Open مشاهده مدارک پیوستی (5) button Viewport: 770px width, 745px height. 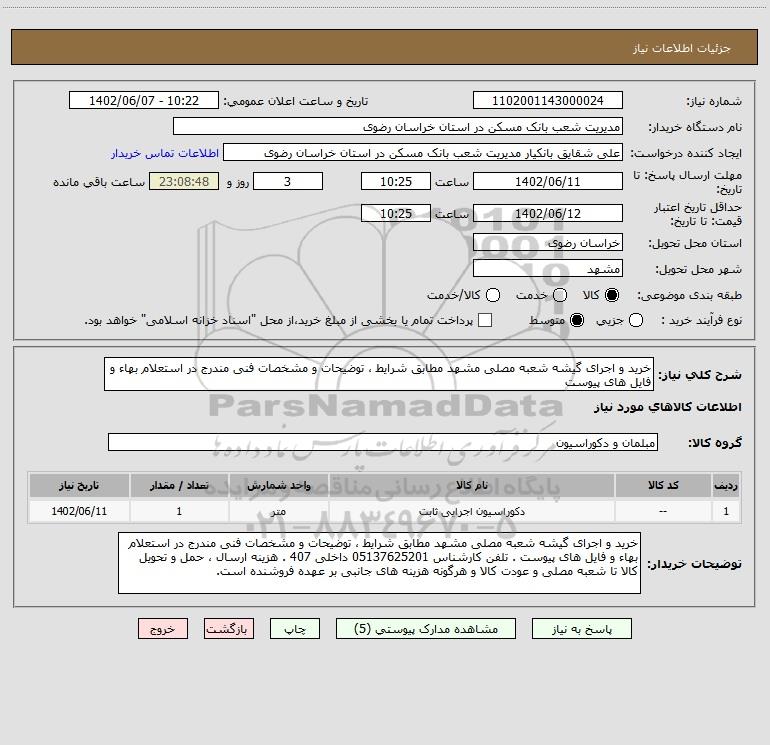426,629
